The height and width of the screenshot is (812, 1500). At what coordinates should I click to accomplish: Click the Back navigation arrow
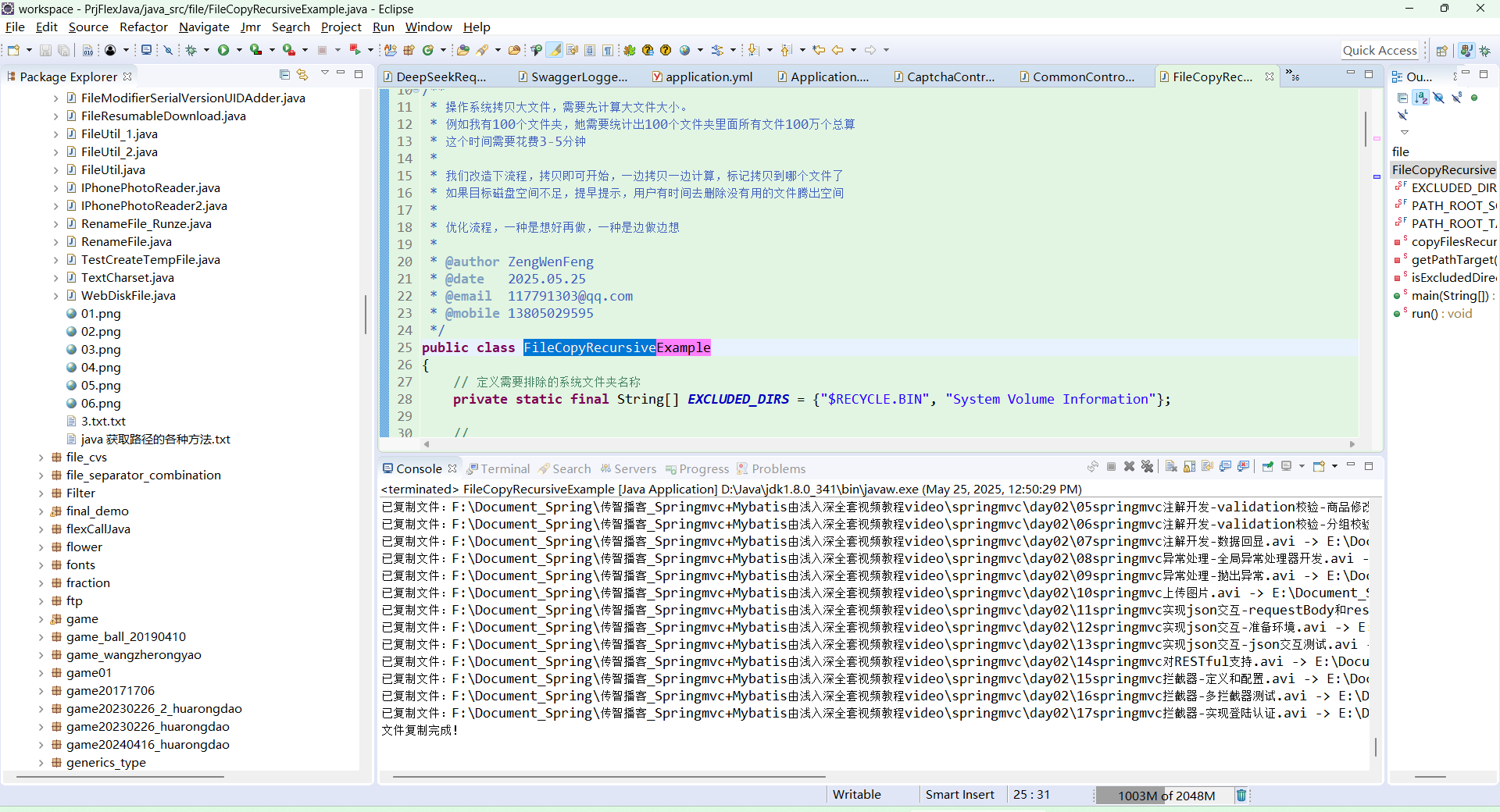point(837,50)
